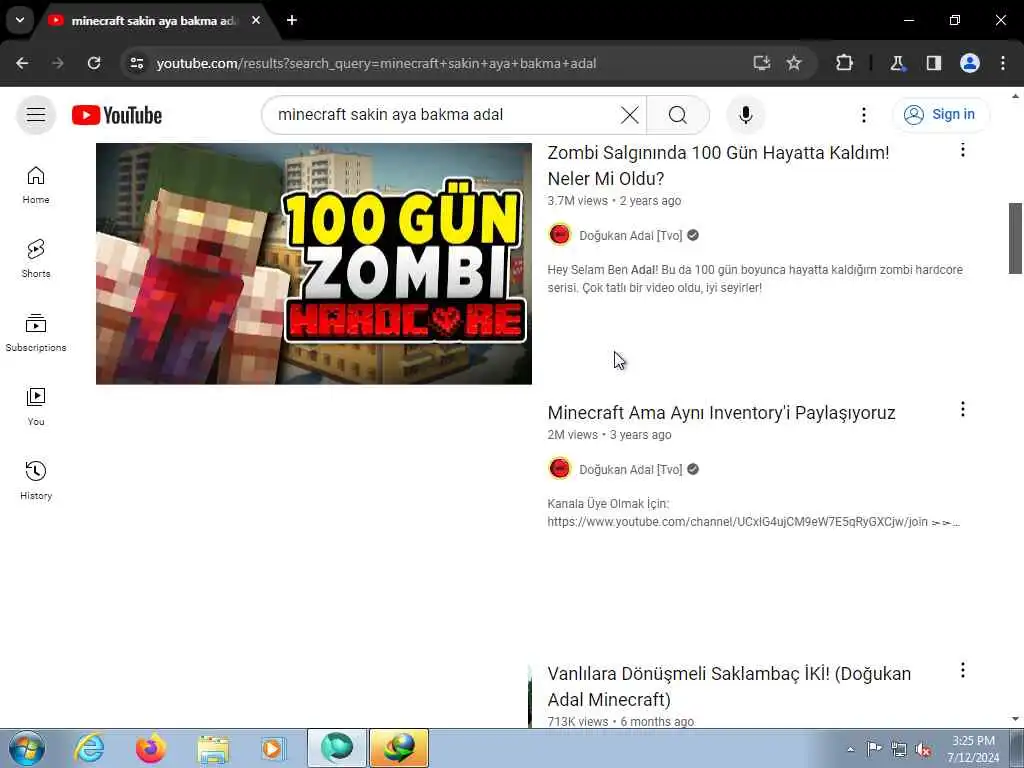Open a new browser tab

[x=292, y=20]
